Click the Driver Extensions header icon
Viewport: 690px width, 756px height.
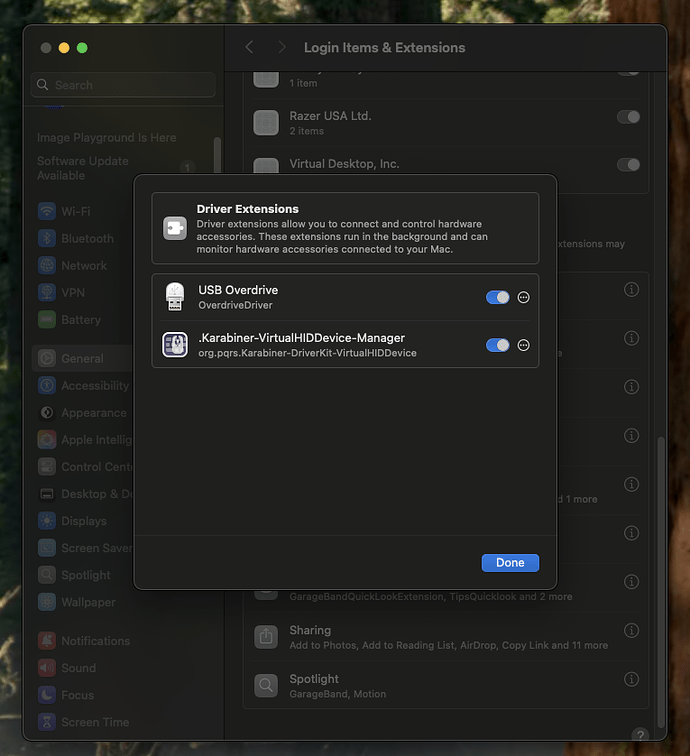pyautogui.click(x=175, y=228)
